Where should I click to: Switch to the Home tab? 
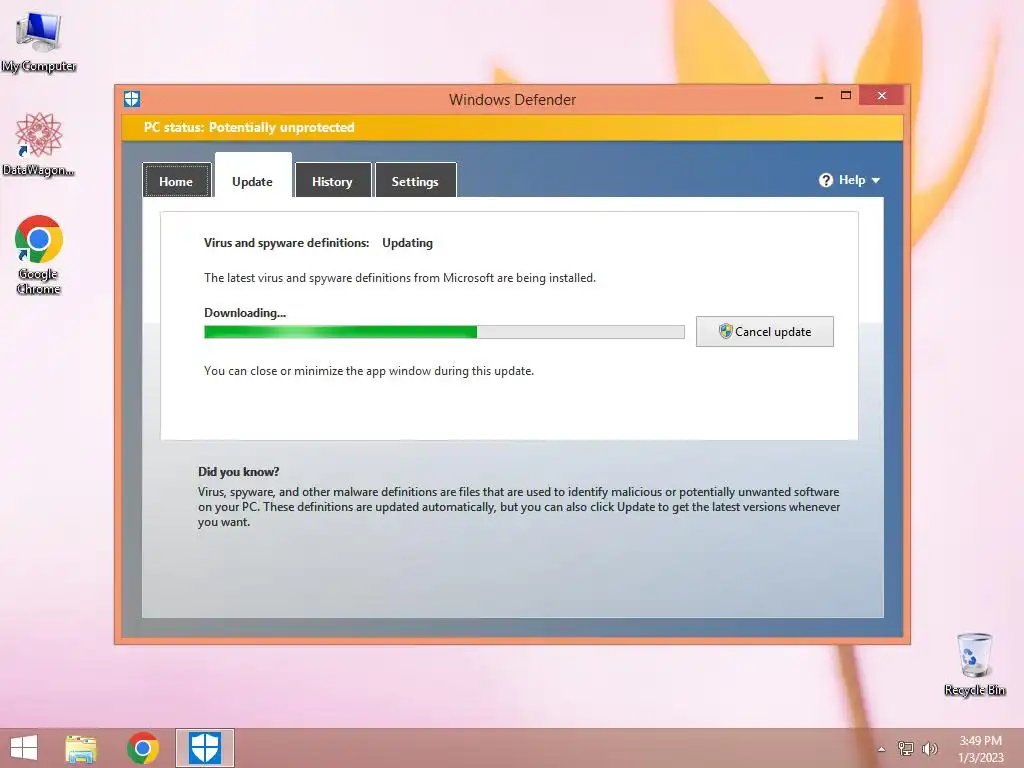coord(176,181)
